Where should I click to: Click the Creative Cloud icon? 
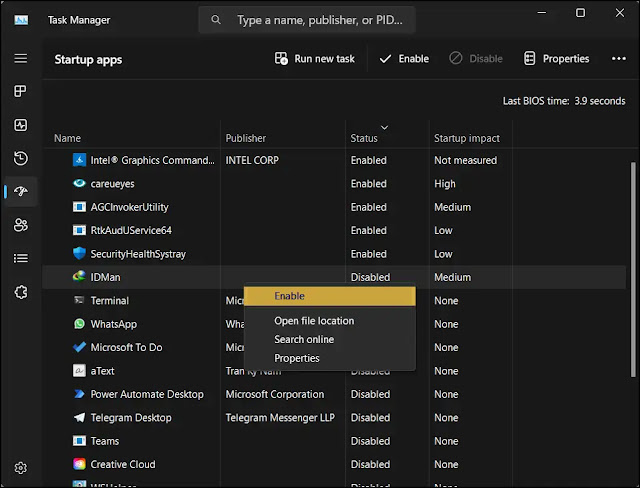click(79, 464)
